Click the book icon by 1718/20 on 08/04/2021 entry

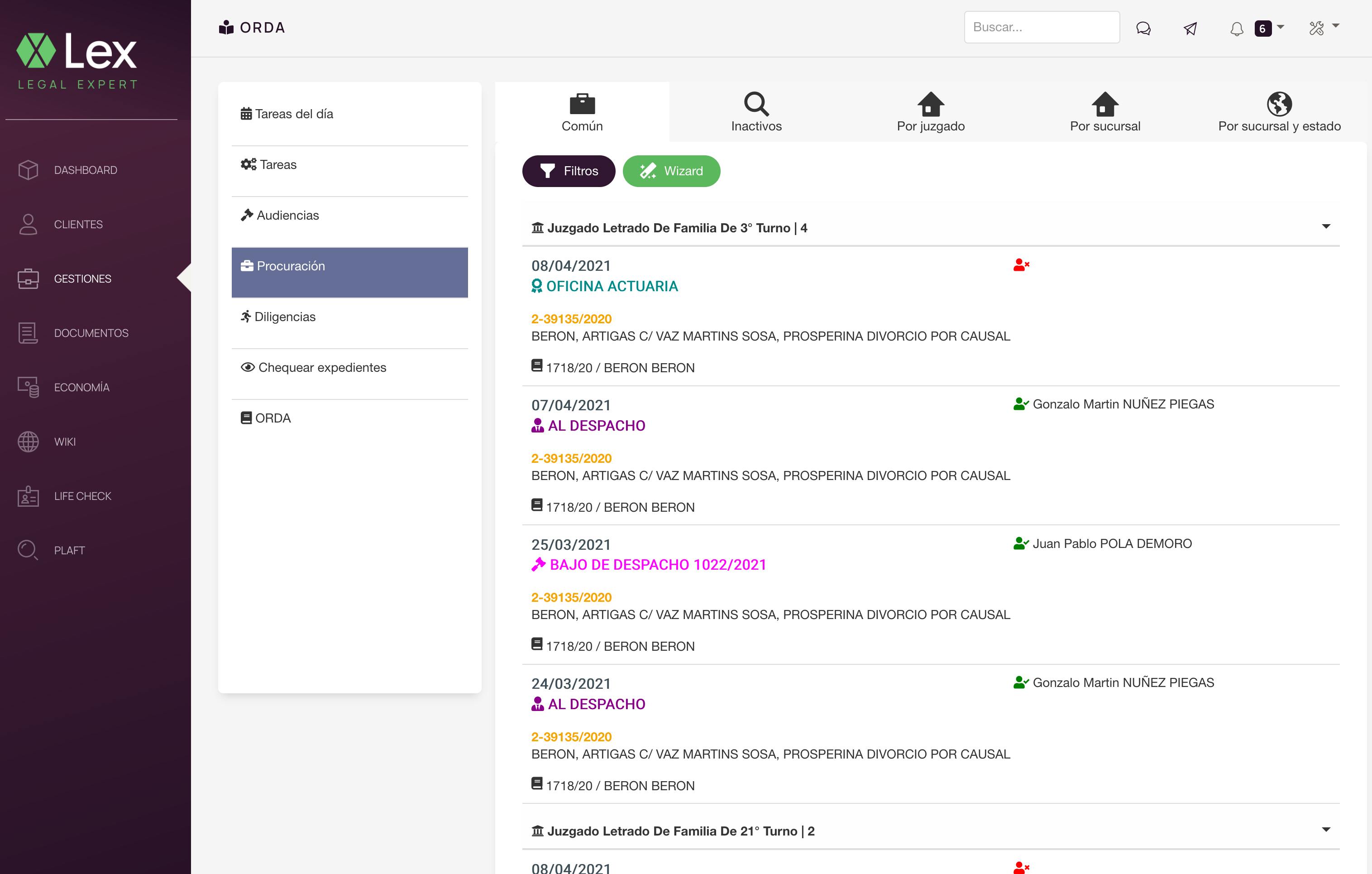(x=537, y=365)
